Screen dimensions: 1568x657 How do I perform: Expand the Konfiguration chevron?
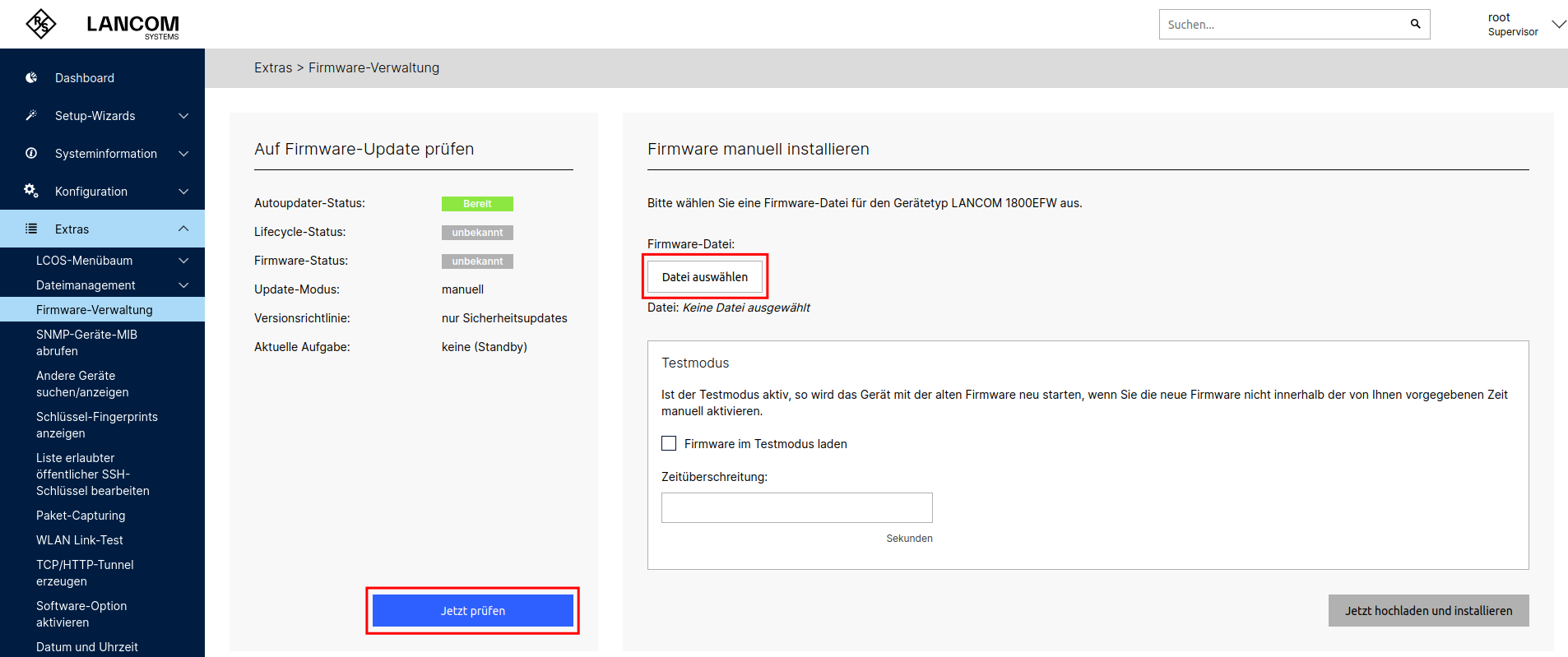coord(183,192)
